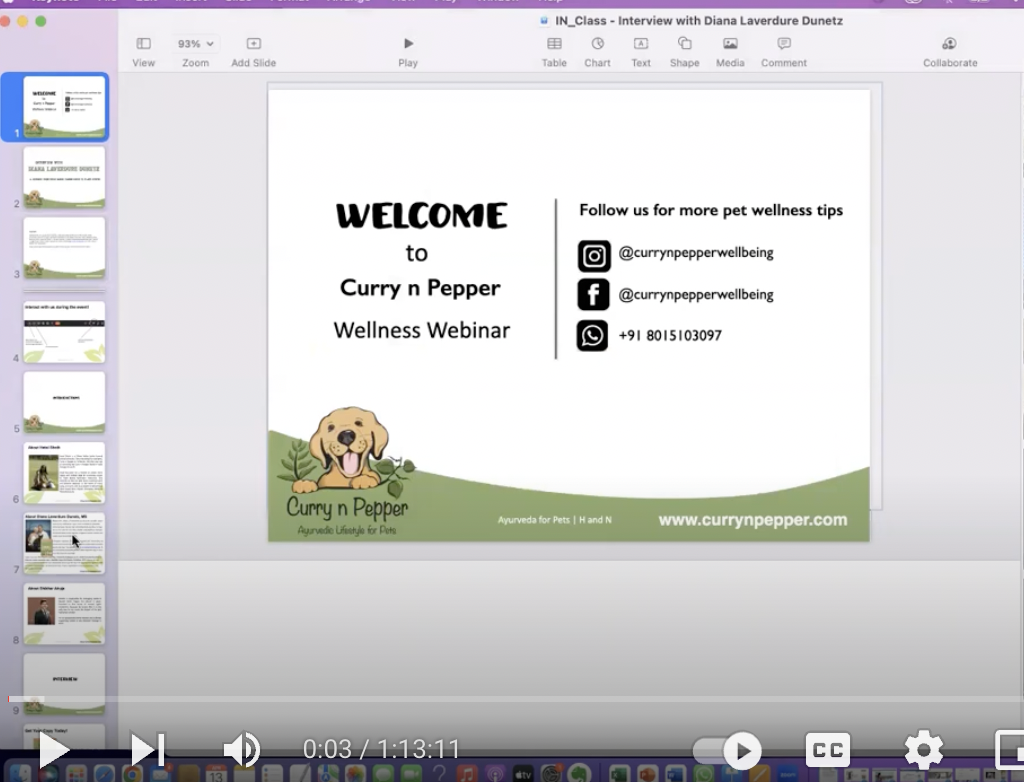The width and height of the screenshot is (1024, 782).
Task: Insert a Chart from the toolbar
Action: [597, 44]
